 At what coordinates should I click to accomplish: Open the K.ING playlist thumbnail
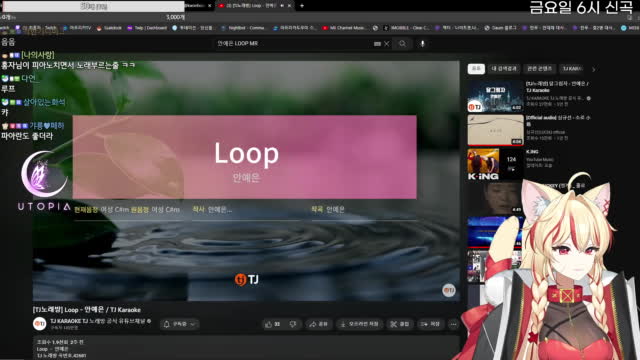click(496, 164)
